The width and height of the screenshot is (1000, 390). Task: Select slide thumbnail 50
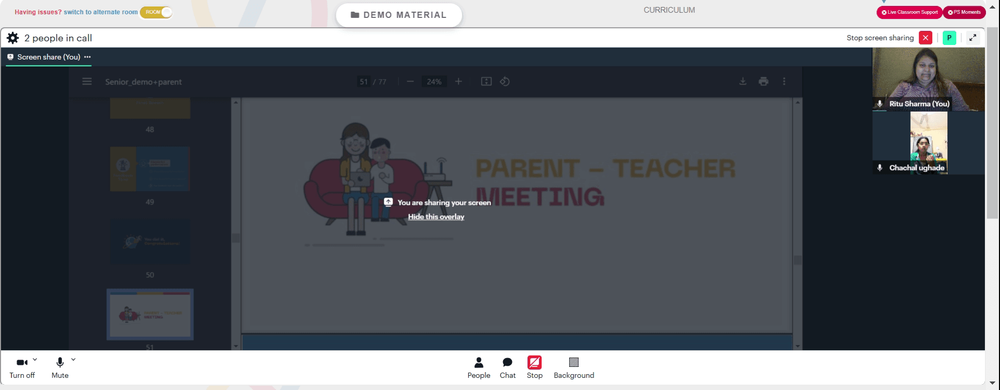coord(150,242)
